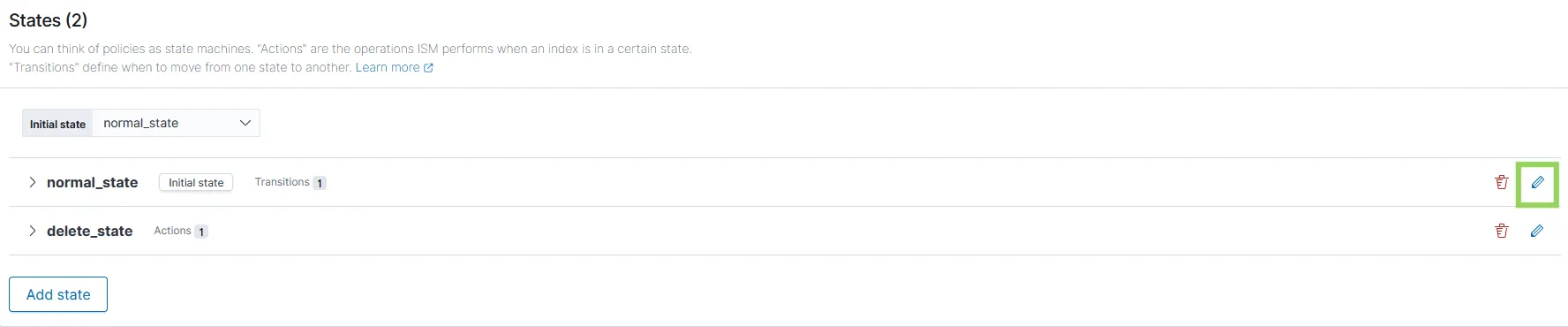Delete normal_state using the trash icon

[x=1501, y=182]
